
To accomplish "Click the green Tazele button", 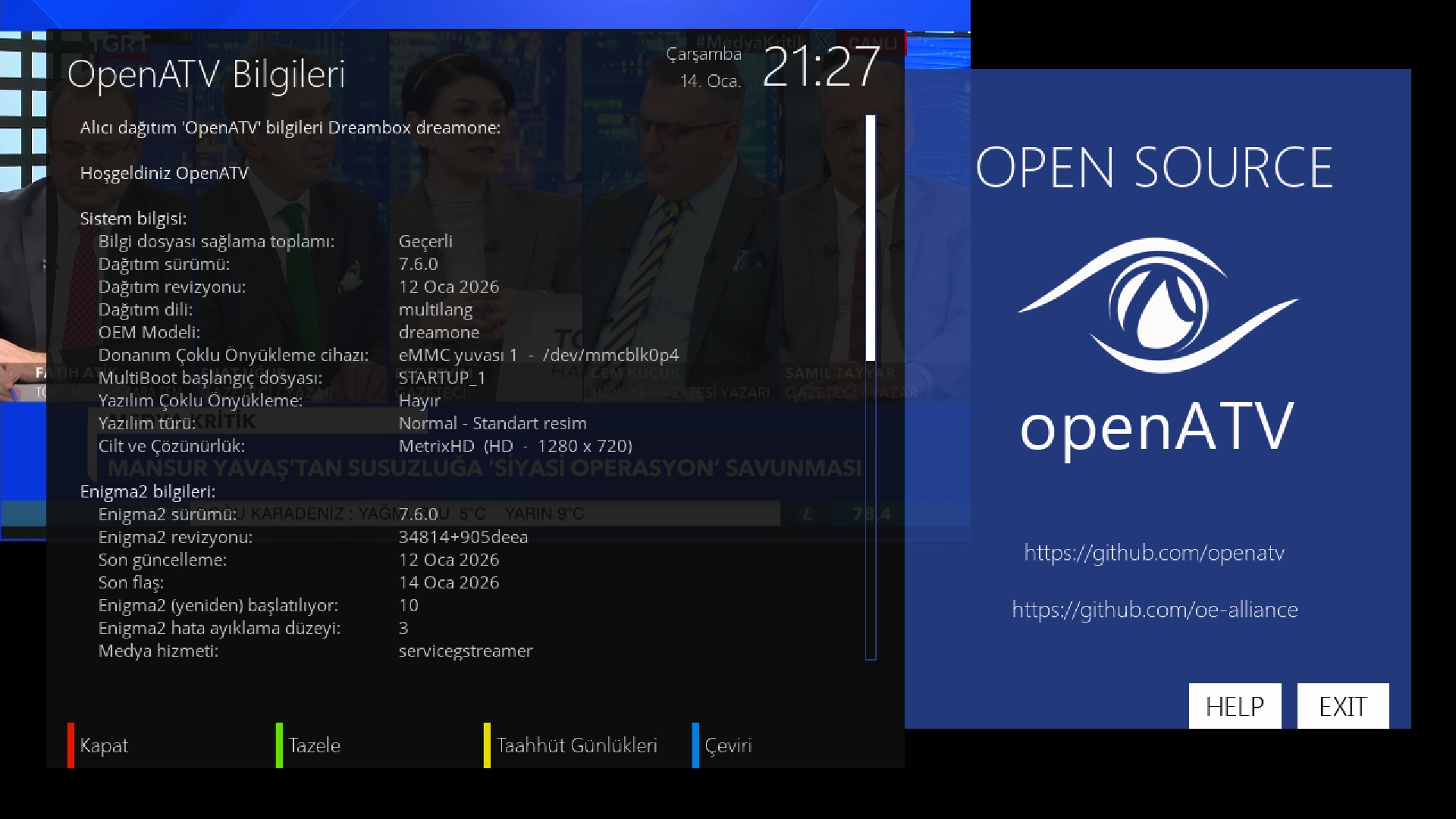I will 314,745.
